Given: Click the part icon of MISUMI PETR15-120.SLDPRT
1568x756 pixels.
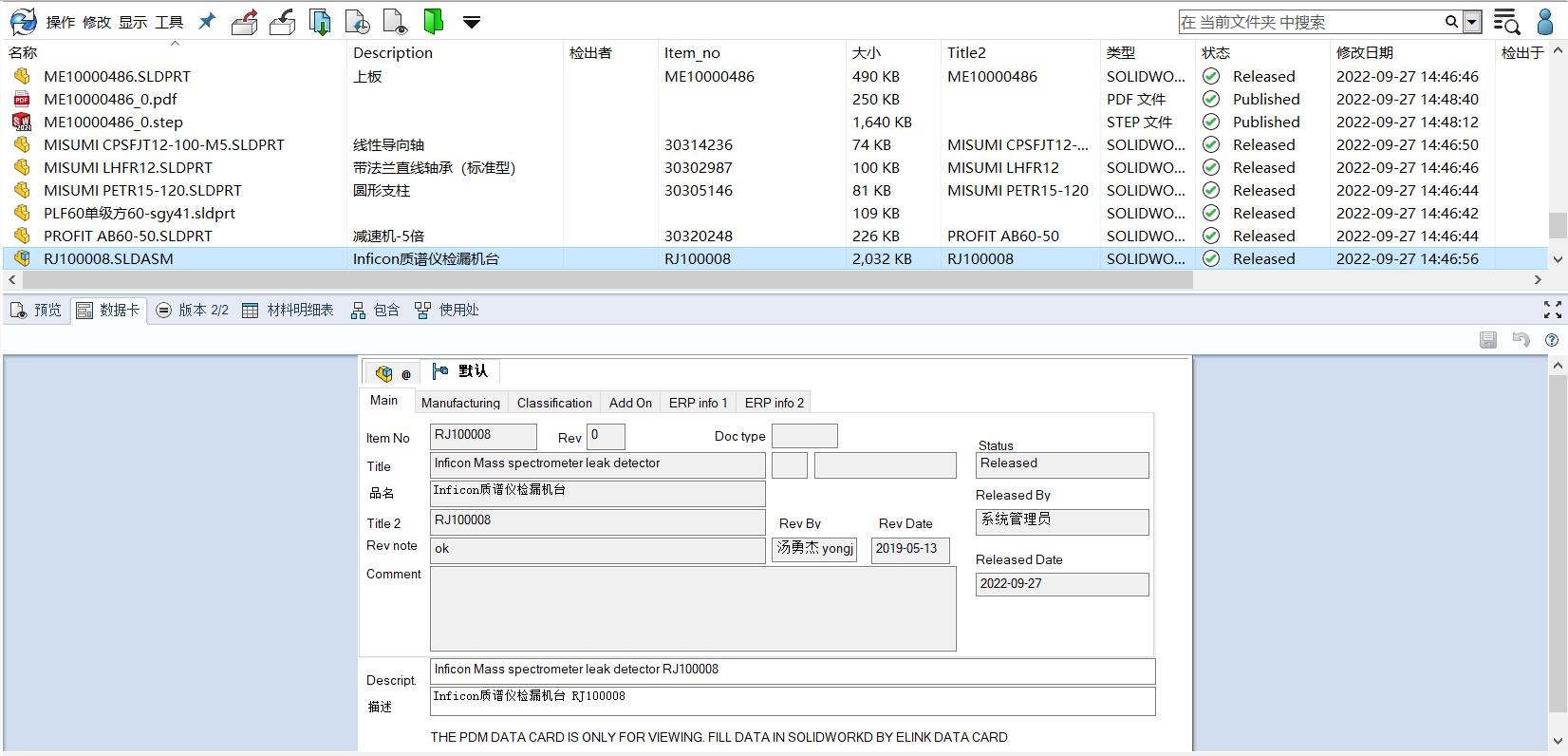Looking at the screenshot, I should click(22, 191).
